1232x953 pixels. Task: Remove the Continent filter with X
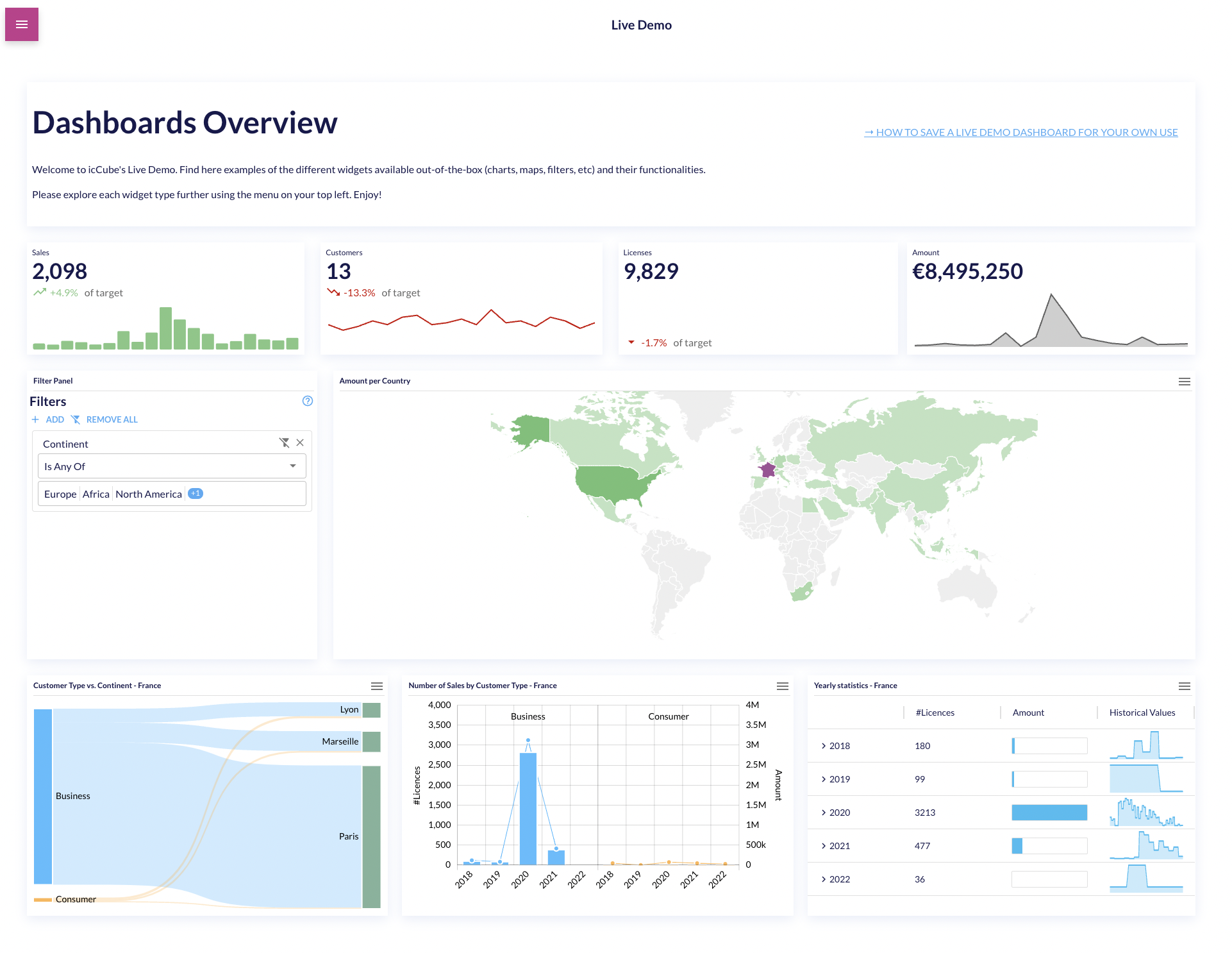coord(300,443)
